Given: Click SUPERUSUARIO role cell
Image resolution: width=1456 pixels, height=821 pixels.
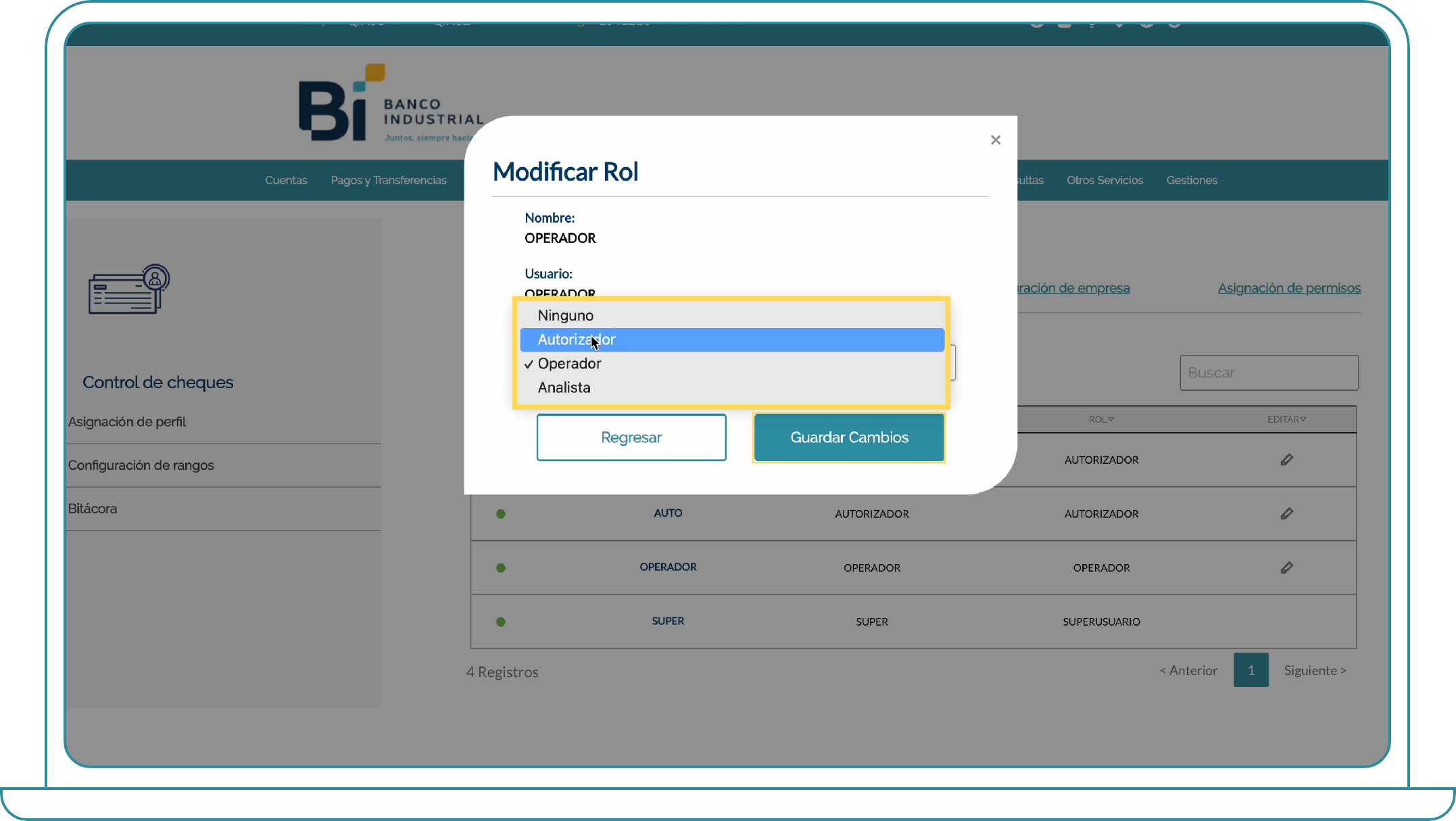Looking at the screenshot, I should click(x=1101, y=622).
